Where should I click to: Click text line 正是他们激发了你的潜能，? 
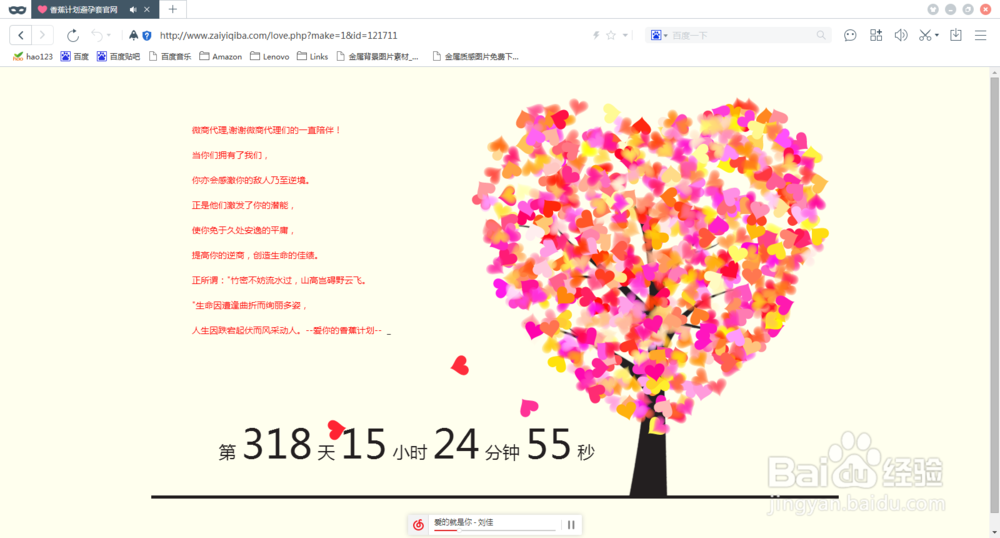pyautogui.click(x=243, y=205)
